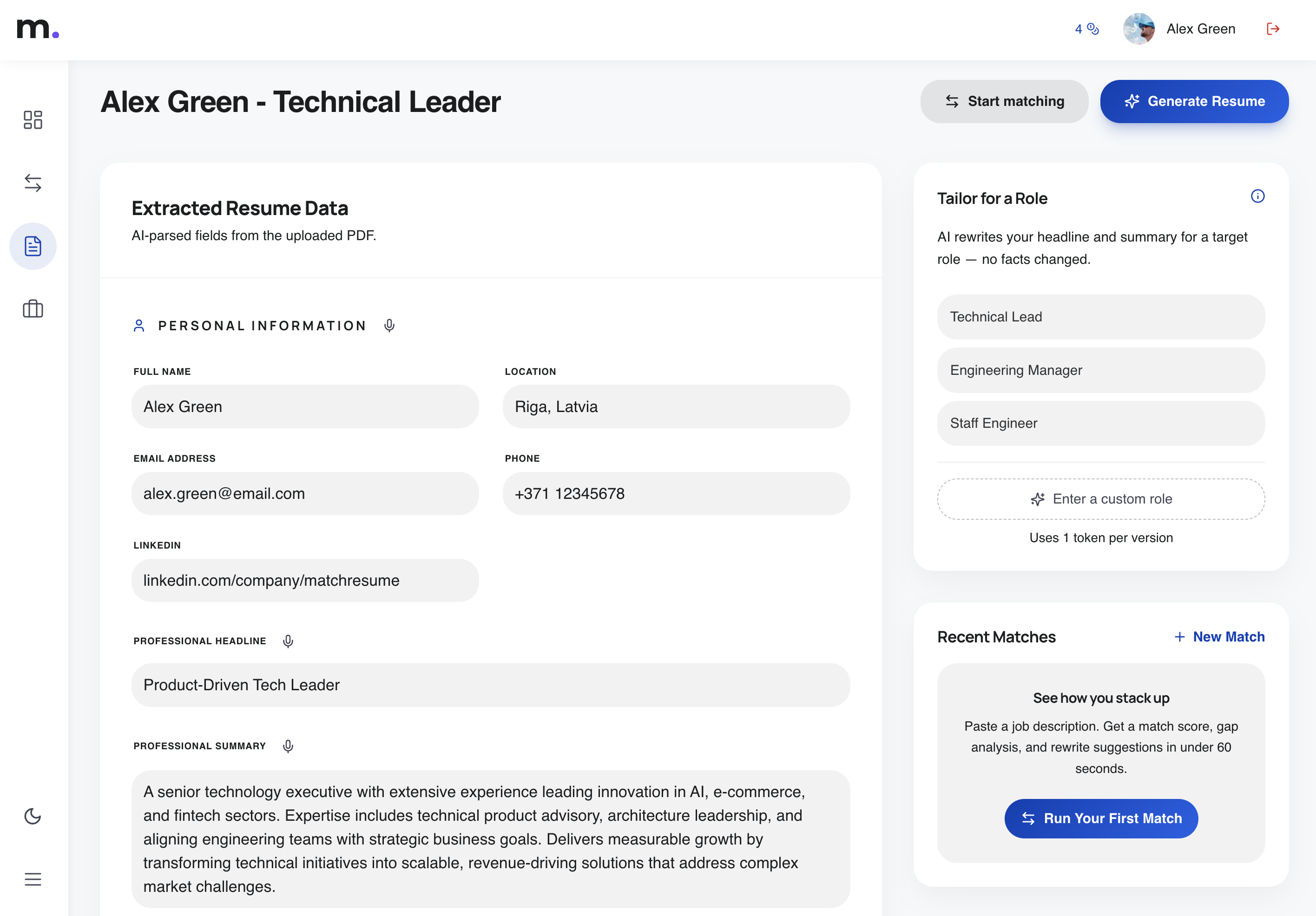Click the Start matching button
1316x916 pixels.
pyautogui.click(x=1004, y=101)
